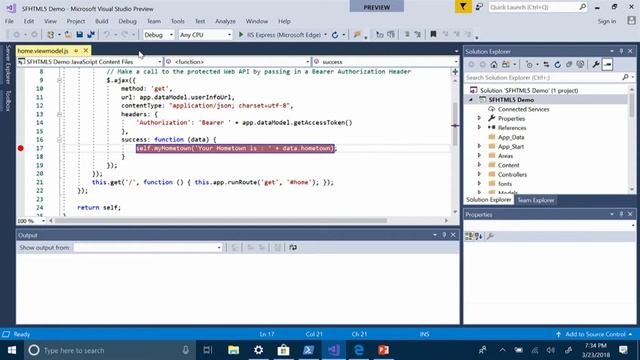Open the File menu
This screenshot has height=360, width=640.
pyautogui.click(x=9, y=21)
